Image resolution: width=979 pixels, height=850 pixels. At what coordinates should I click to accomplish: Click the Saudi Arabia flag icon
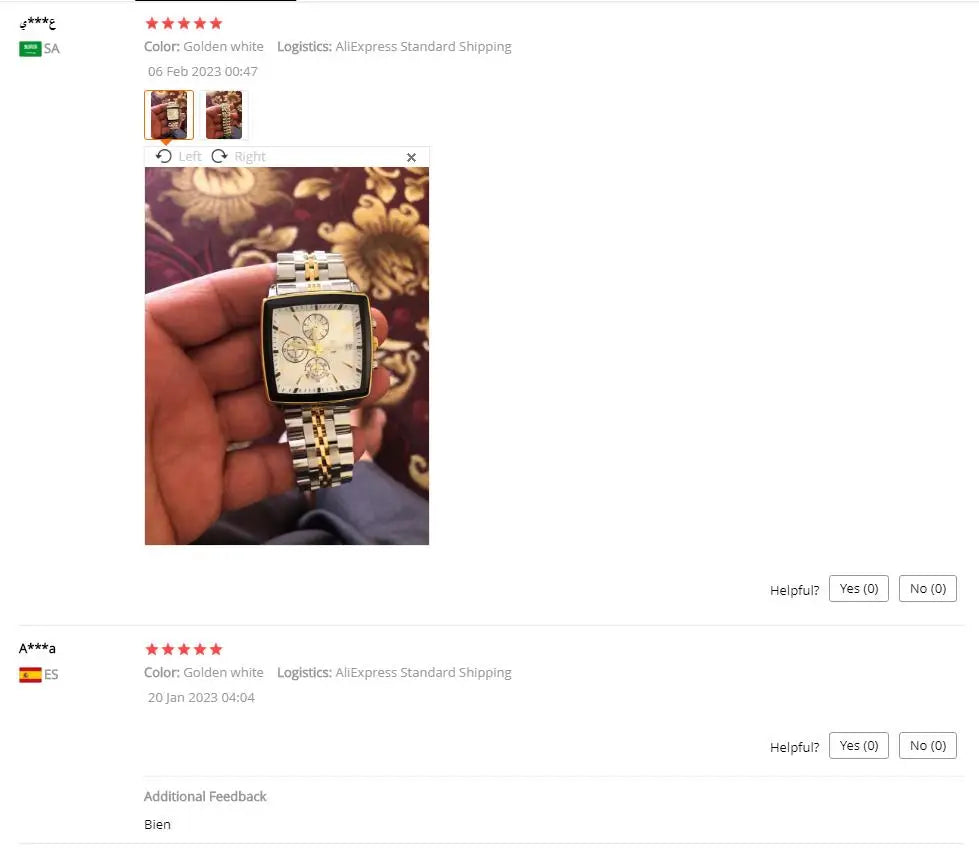pyautogui.click(x=30, y=49)
